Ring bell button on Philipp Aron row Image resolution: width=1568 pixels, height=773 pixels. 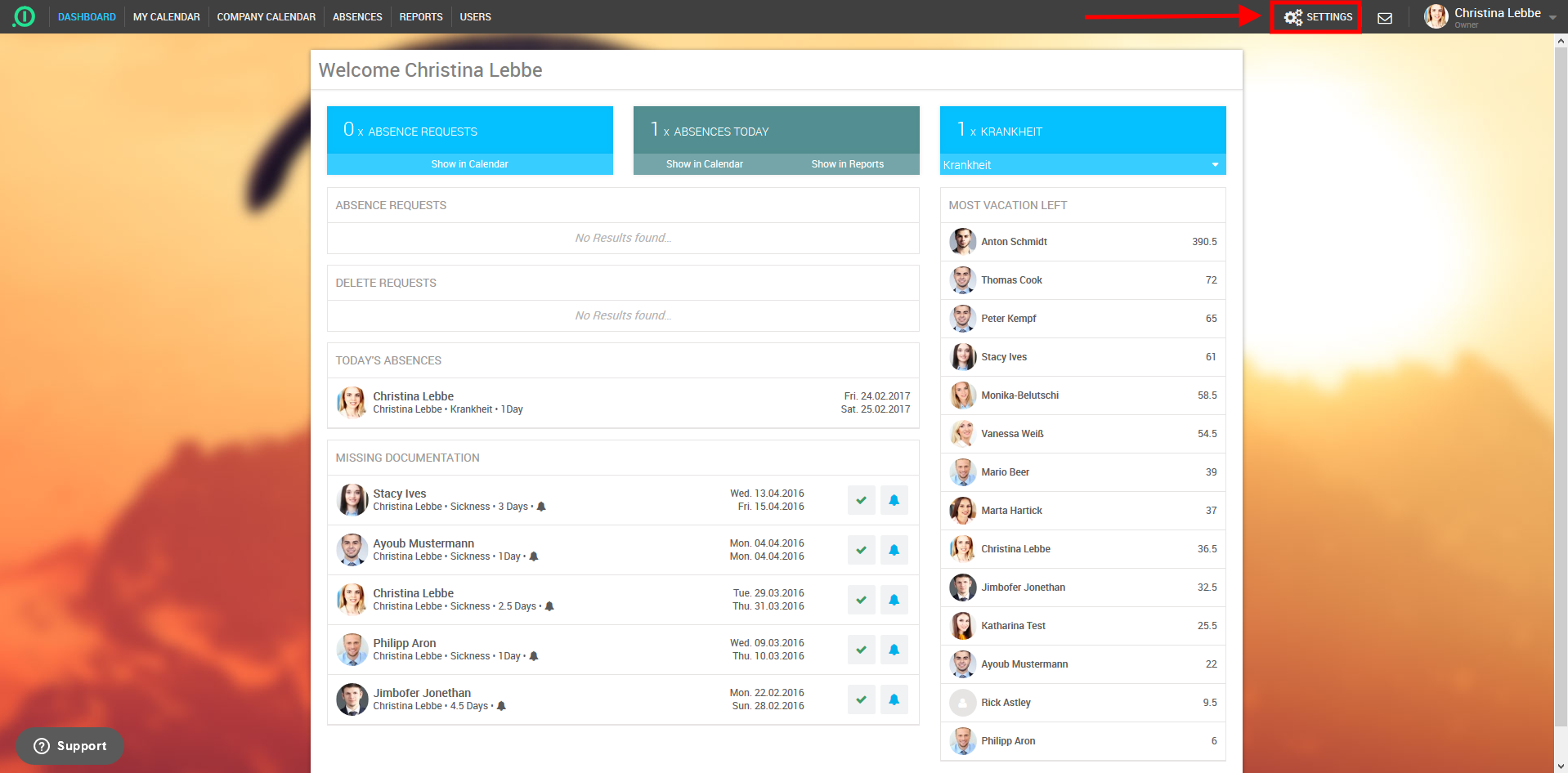click(x=894, y=650)
